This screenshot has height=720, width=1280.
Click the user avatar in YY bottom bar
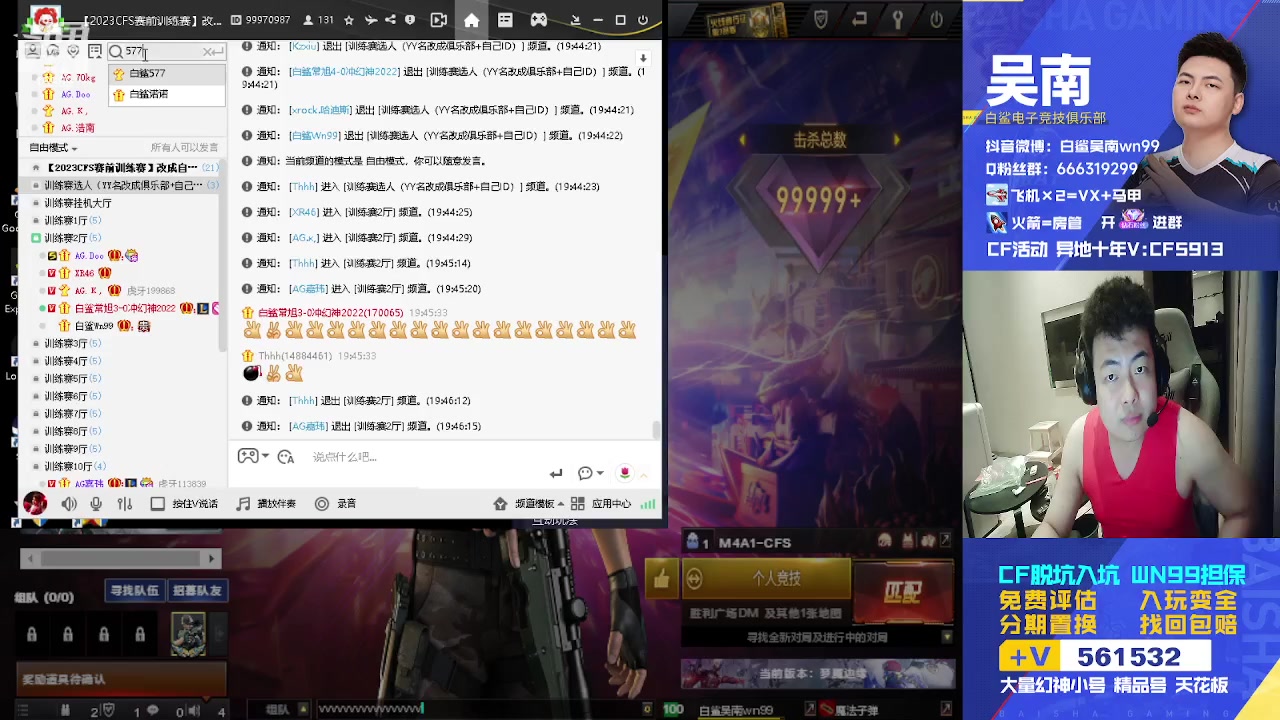pyautogui.click(x=35, y=503)
